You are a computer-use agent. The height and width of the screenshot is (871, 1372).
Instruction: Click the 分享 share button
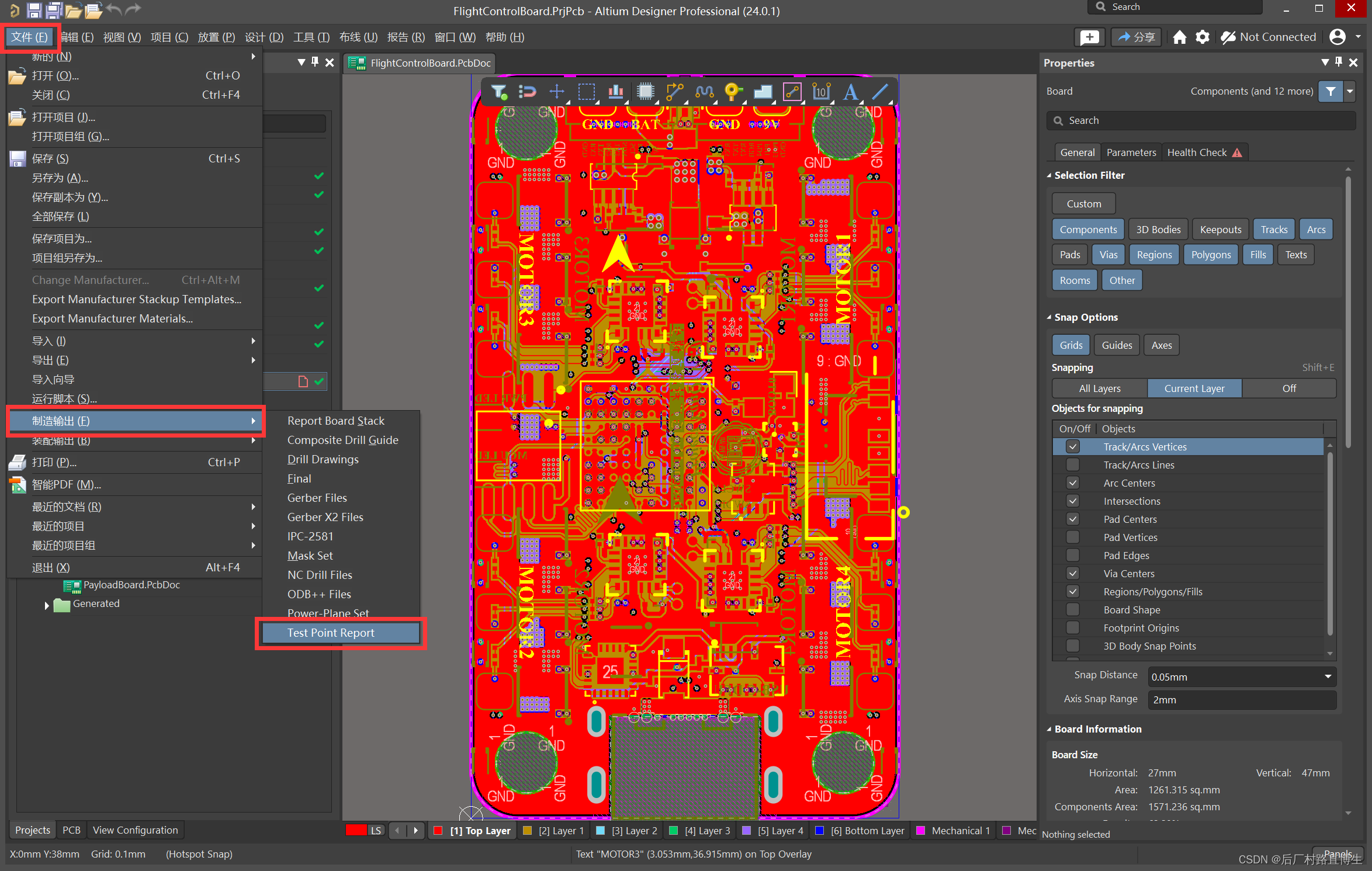tap(1137, 37)
